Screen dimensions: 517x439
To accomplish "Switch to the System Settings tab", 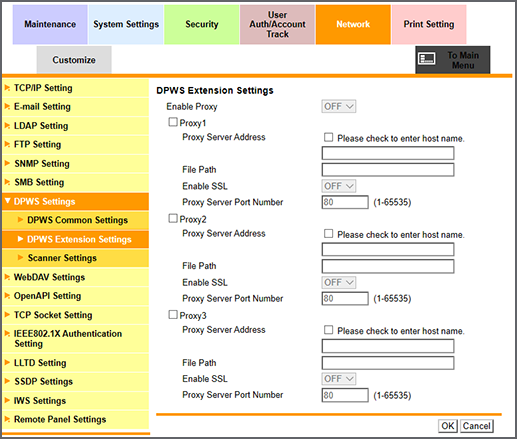I will (x=126, y=24).
